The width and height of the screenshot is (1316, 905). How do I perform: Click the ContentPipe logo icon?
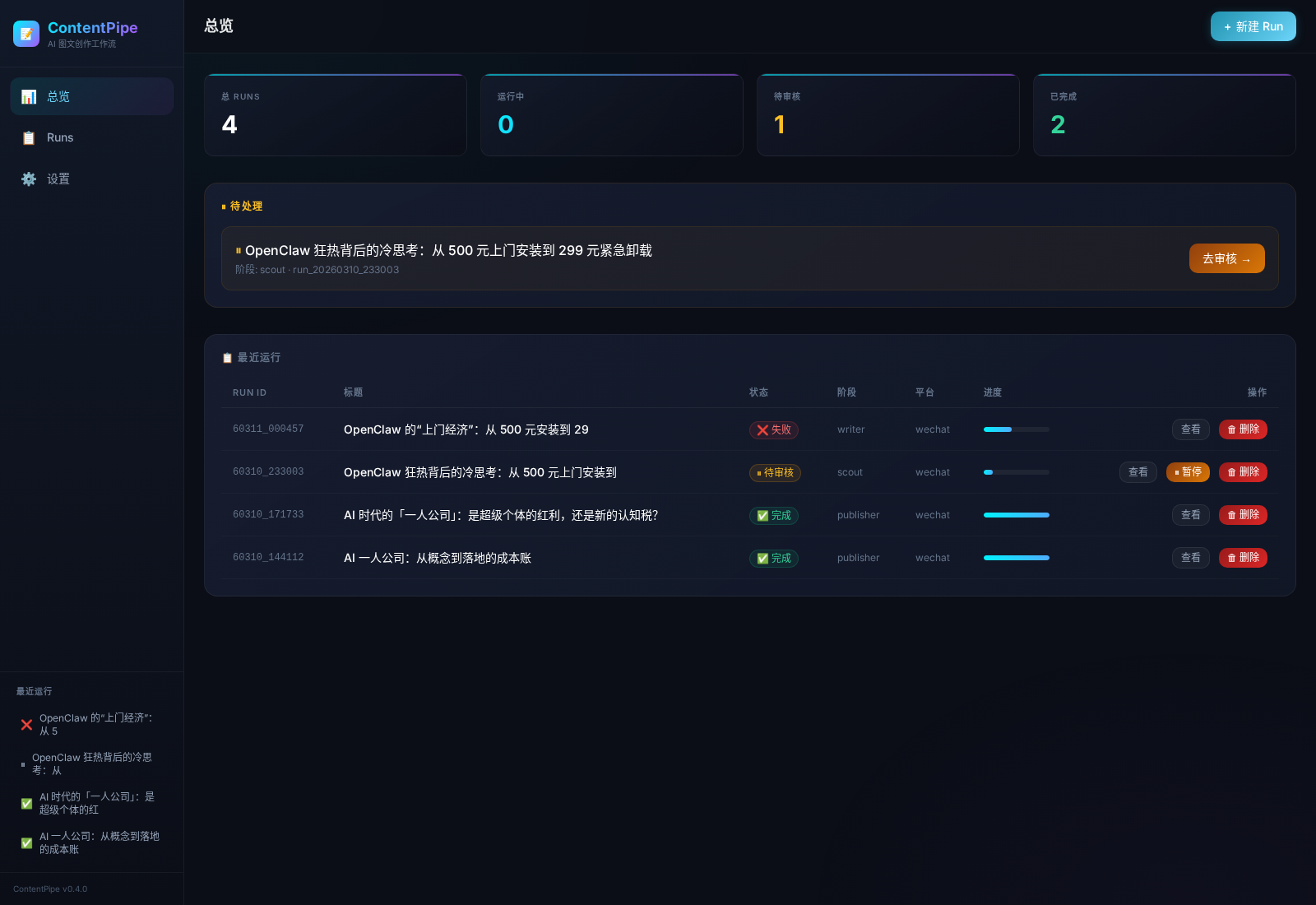[26, 34]
